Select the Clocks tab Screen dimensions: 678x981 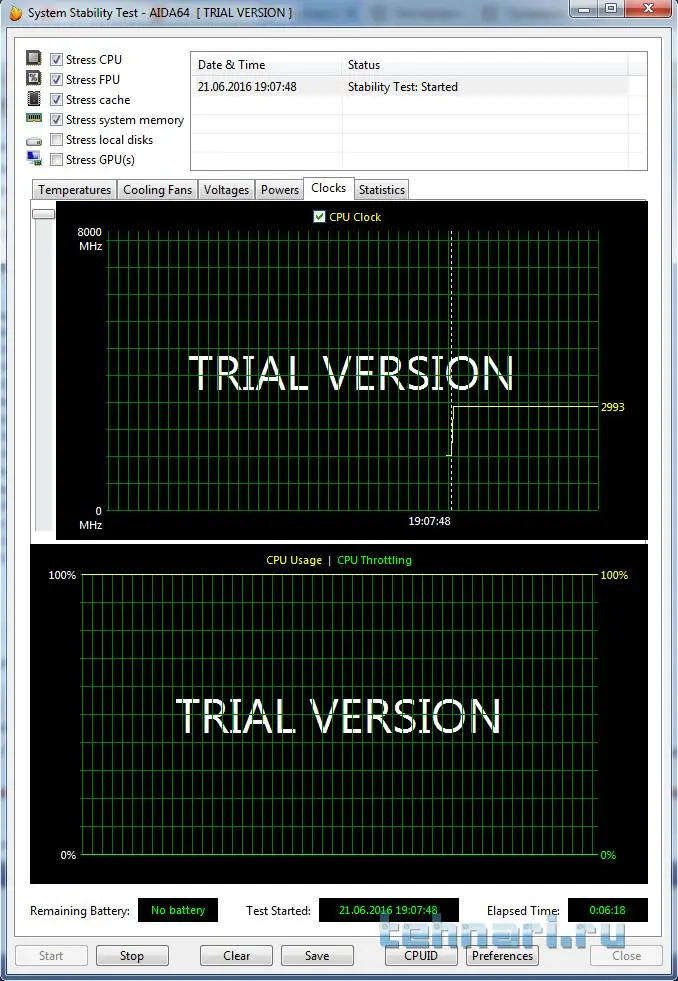[328, 188]
